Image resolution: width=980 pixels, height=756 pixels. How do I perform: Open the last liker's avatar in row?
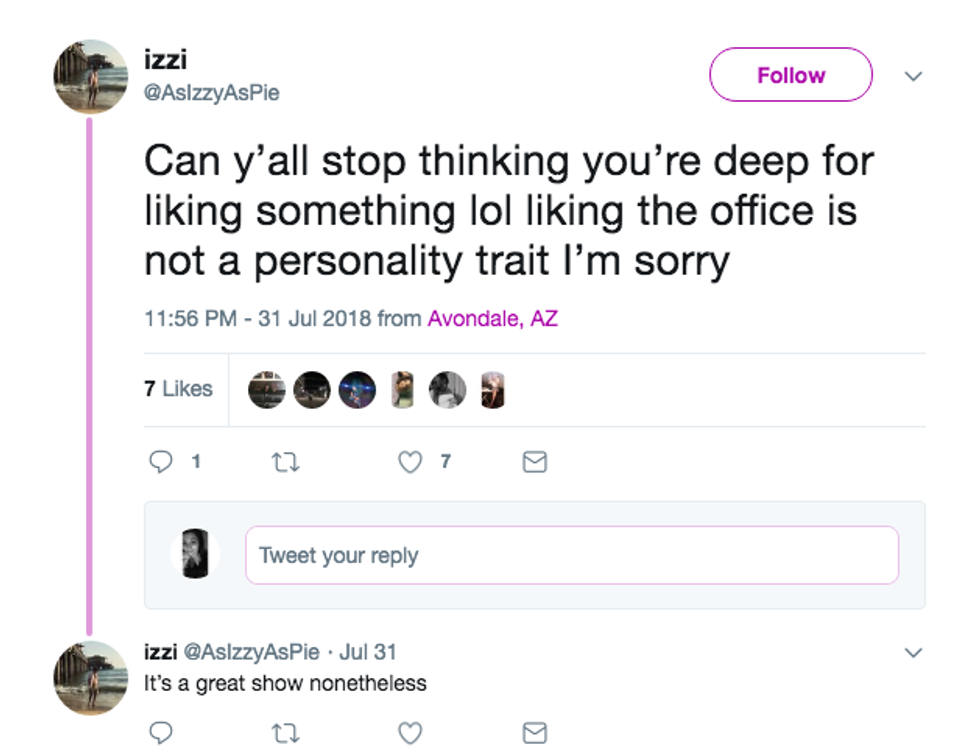tap(491, 390)
